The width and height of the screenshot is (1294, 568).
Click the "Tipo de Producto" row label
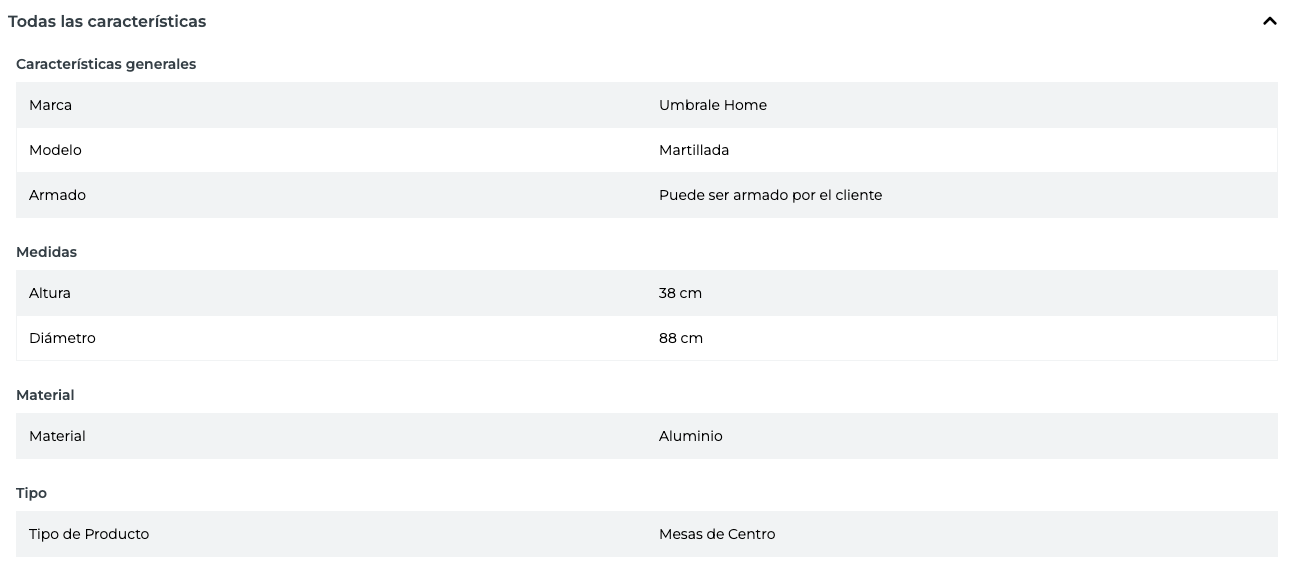pyautogui.click(x=89, y=534)
